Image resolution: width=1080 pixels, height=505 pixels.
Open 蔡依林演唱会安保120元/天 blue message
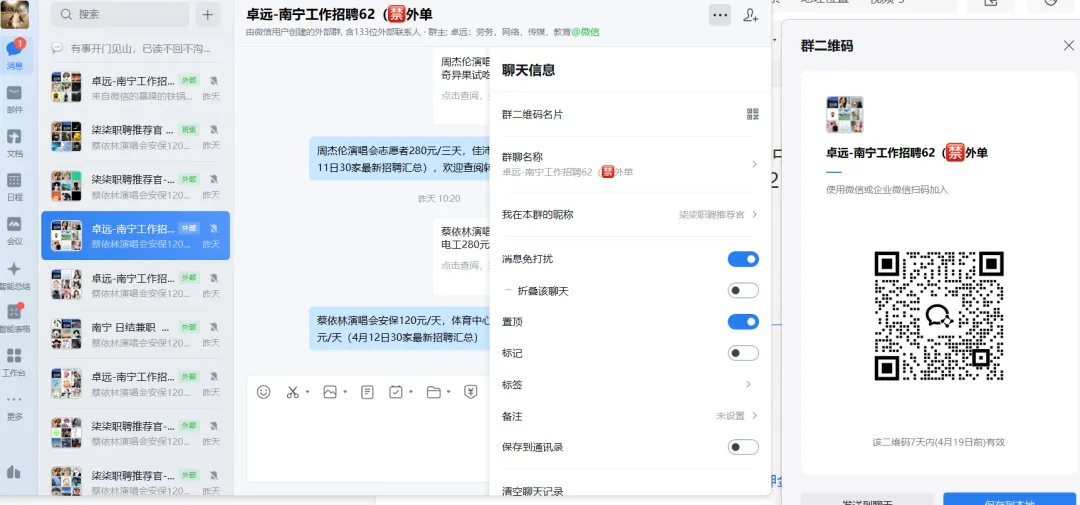pyautogui.click(x=399, y=329)
